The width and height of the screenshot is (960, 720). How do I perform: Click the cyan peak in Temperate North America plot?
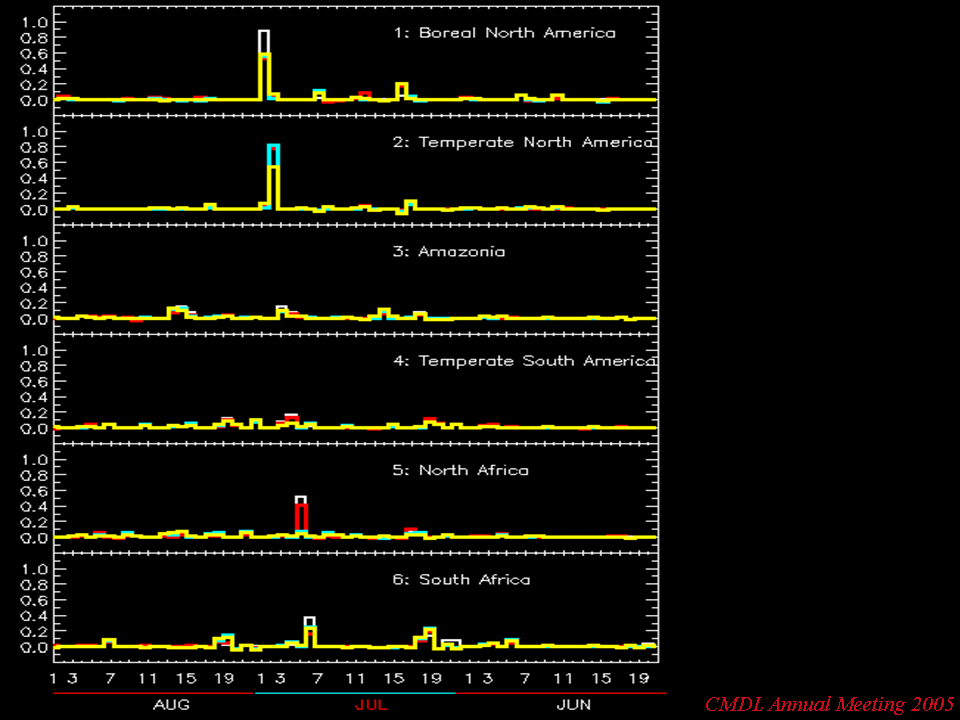click(x=274, y=155)
